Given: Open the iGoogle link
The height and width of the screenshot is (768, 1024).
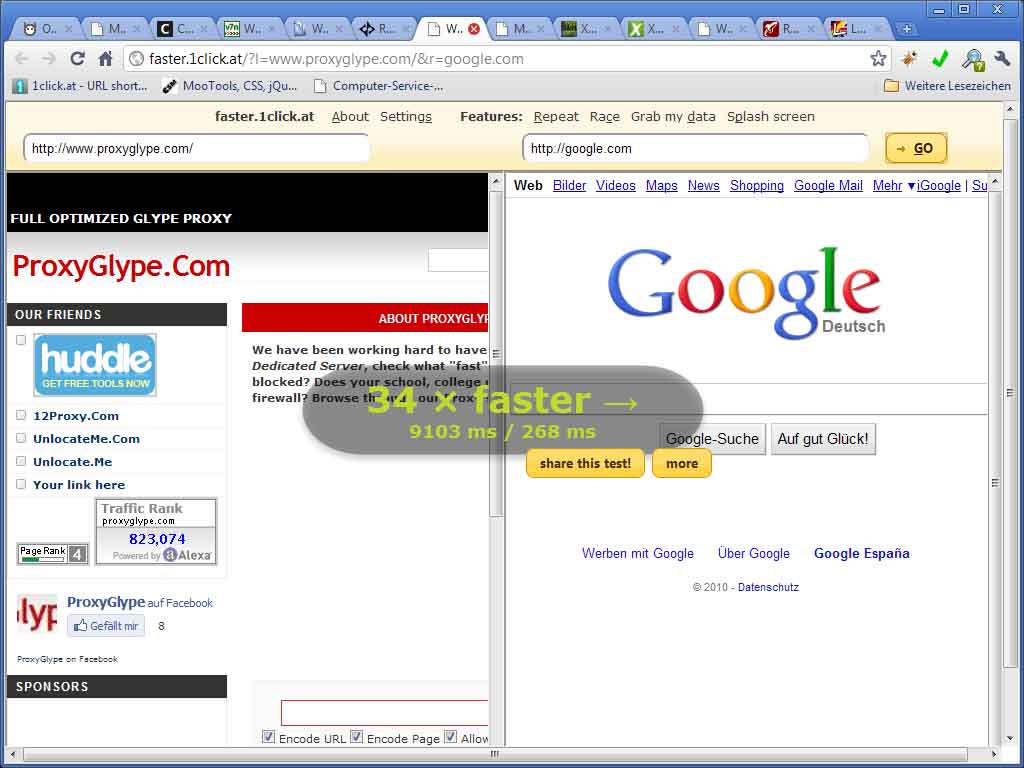Looking at the screenshot, I should point(938,185).
